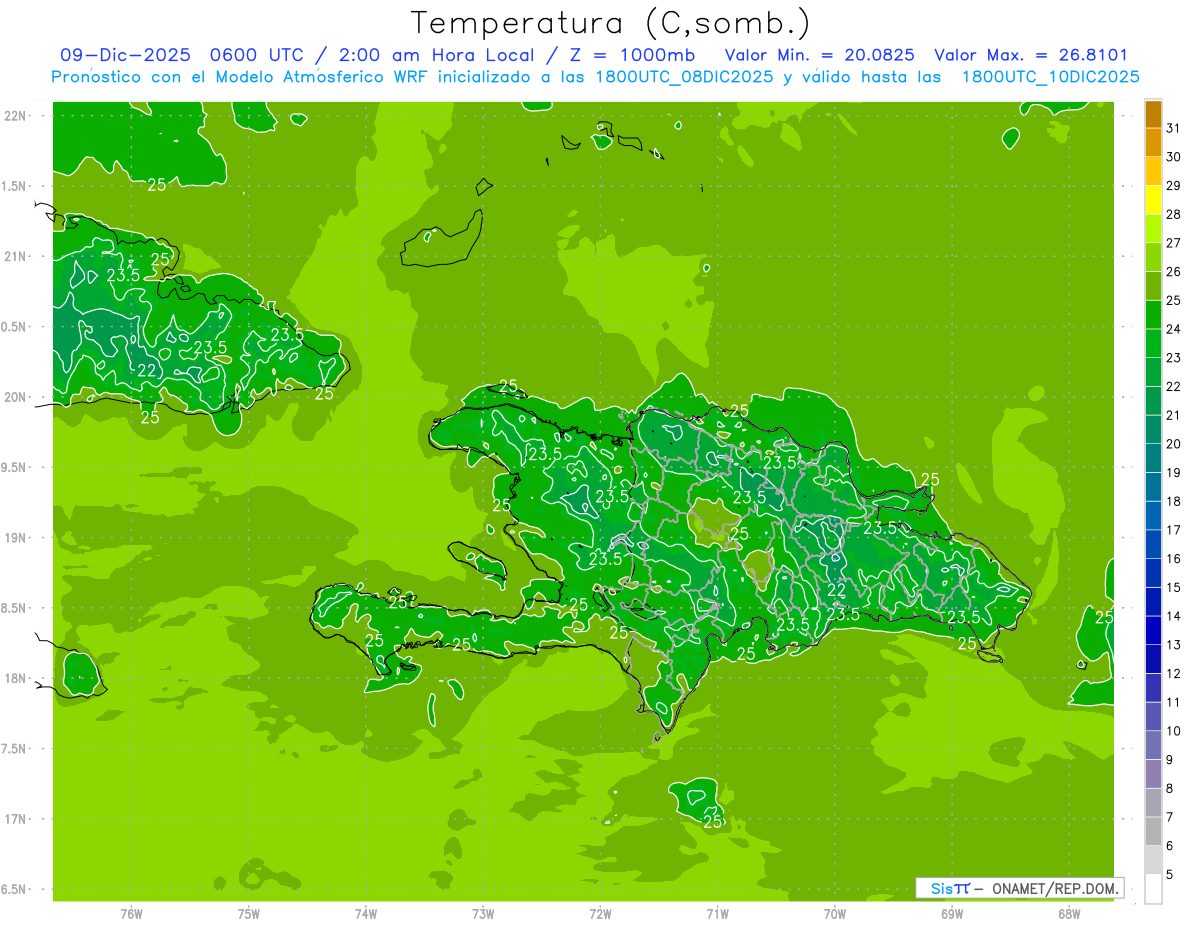The image size is (1200, 927).
Task: Click the legend swatch between 30 and 31
Action: [x=1153, y=143]
